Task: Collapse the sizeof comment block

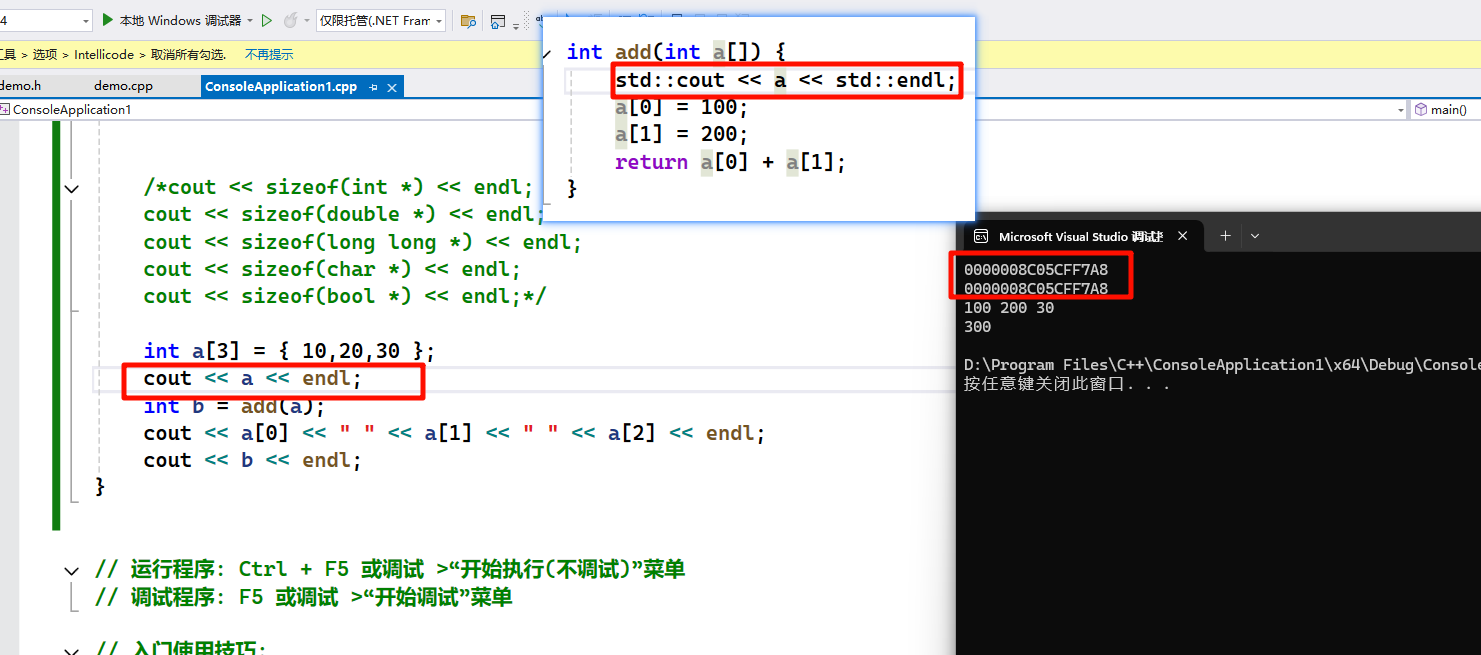Action: (x=72, y=188)
